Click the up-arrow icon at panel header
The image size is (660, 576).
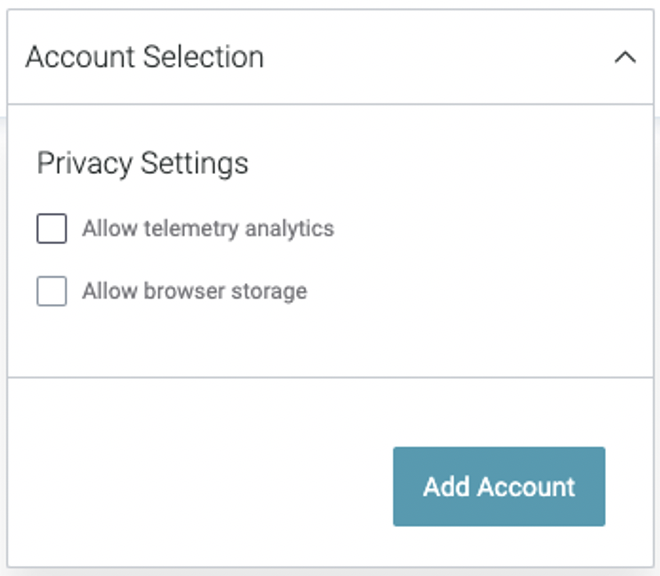[x=625, y=57]
